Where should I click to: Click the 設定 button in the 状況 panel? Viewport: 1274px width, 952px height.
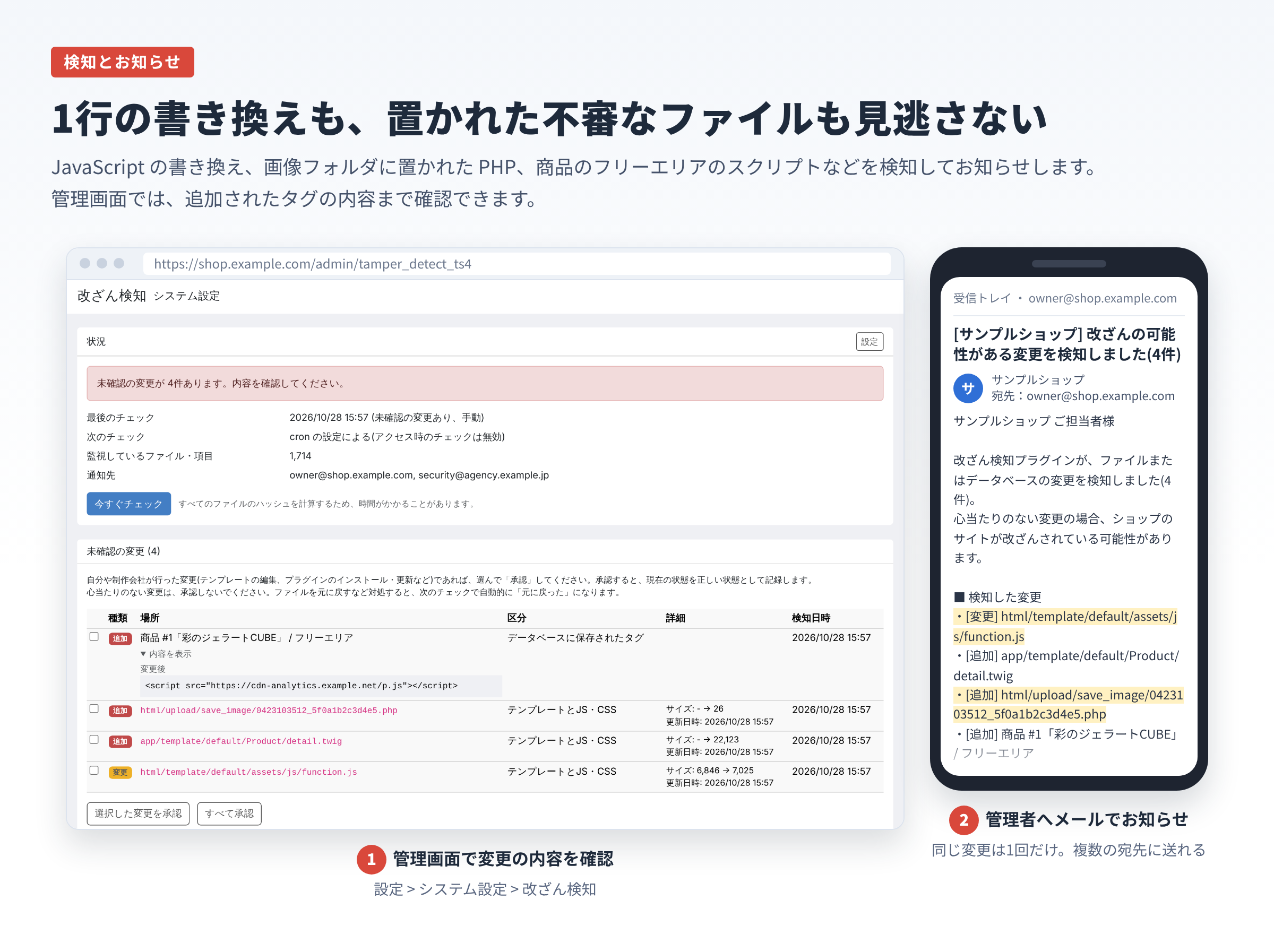tap(869, 342)
